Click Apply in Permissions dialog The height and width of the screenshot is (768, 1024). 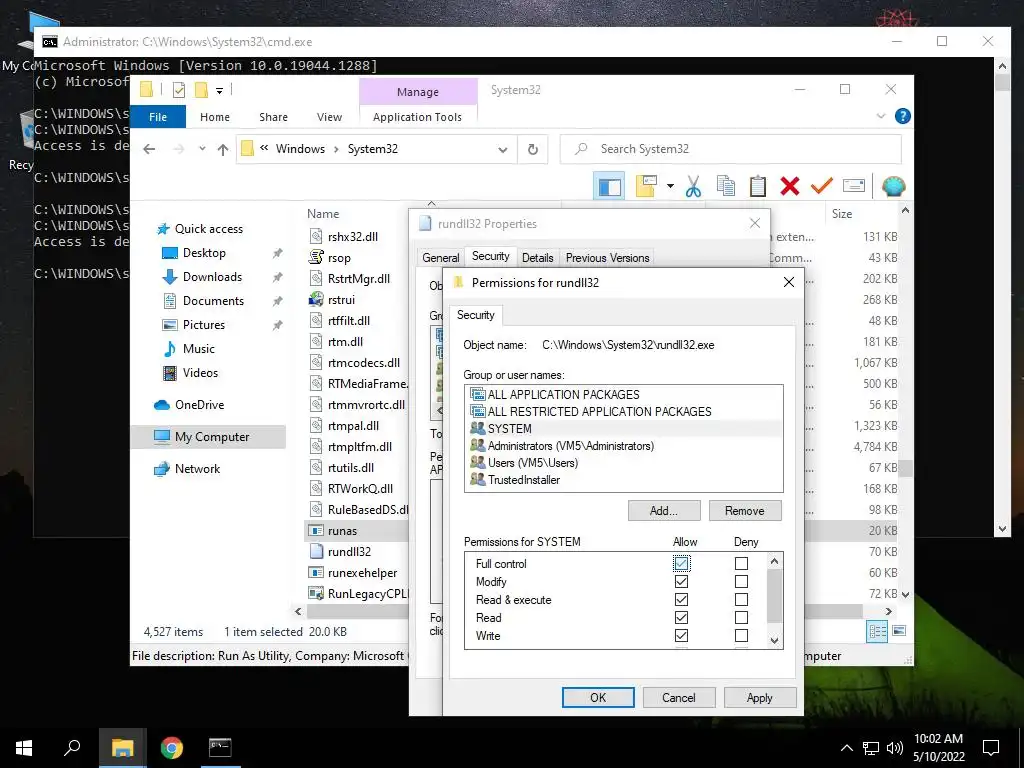[x=760, y=697]
